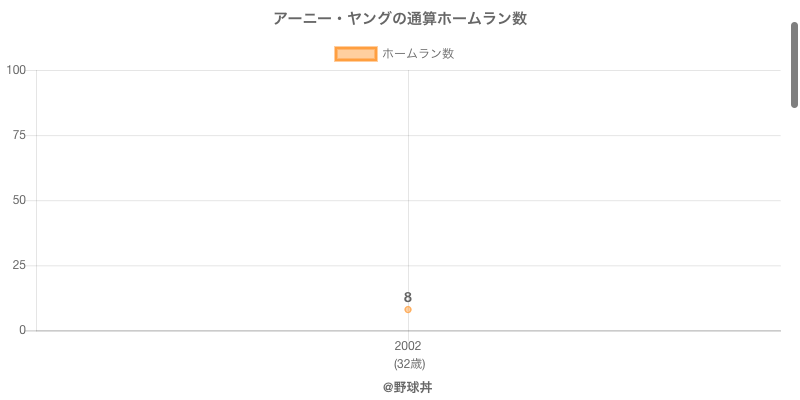Click the data label 8 above the point
This screenshot has width=800, height=400.
pos(408,297)
